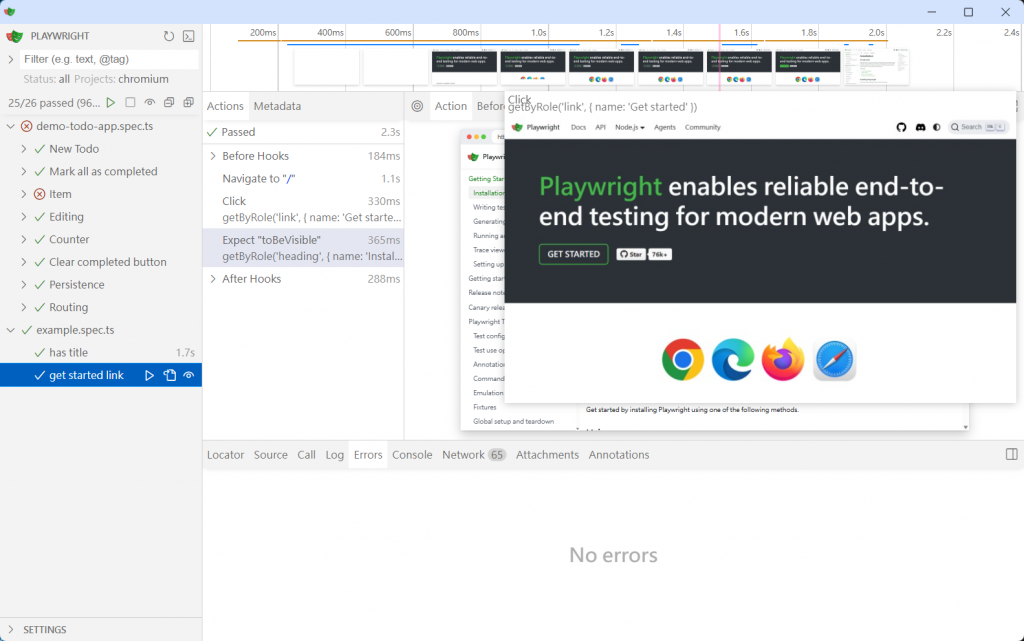Click the Chrome browser logo

click(682, 360)
